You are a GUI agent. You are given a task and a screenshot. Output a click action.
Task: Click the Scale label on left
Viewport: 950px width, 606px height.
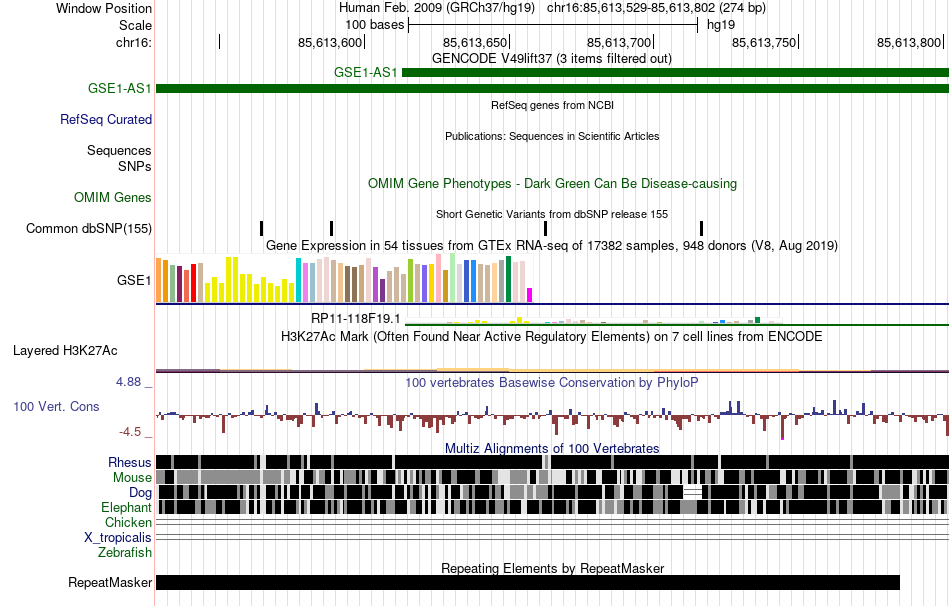[135, 25]
